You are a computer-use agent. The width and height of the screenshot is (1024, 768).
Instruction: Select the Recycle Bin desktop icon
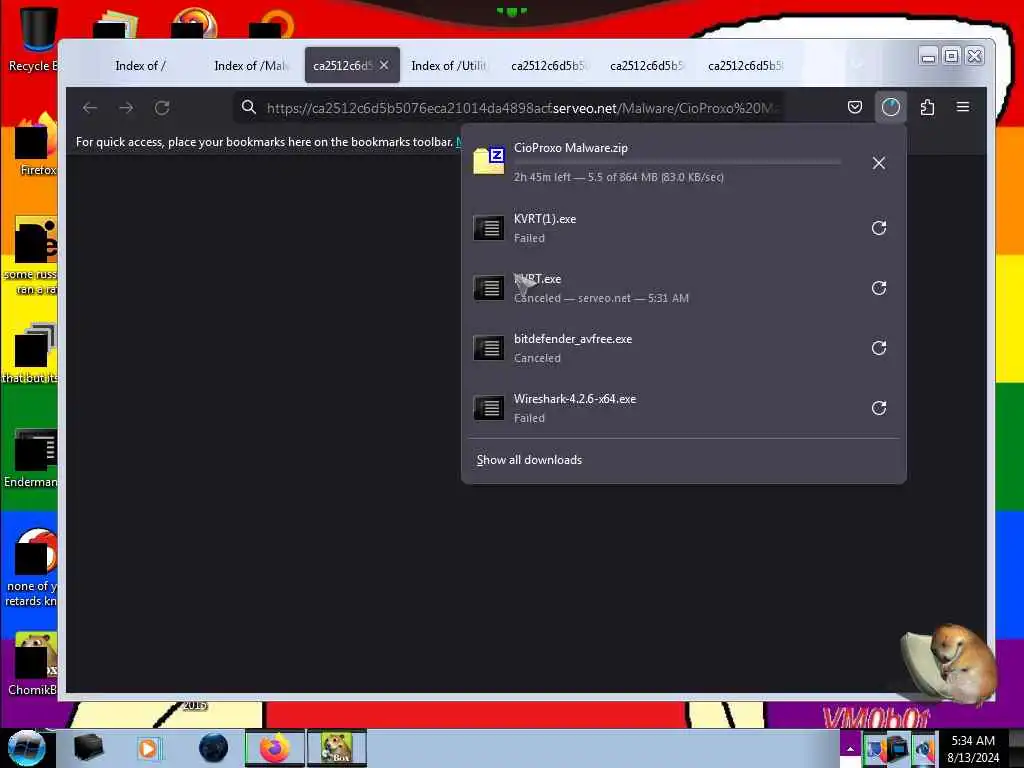pyautogui.click(x=34, y=39)
